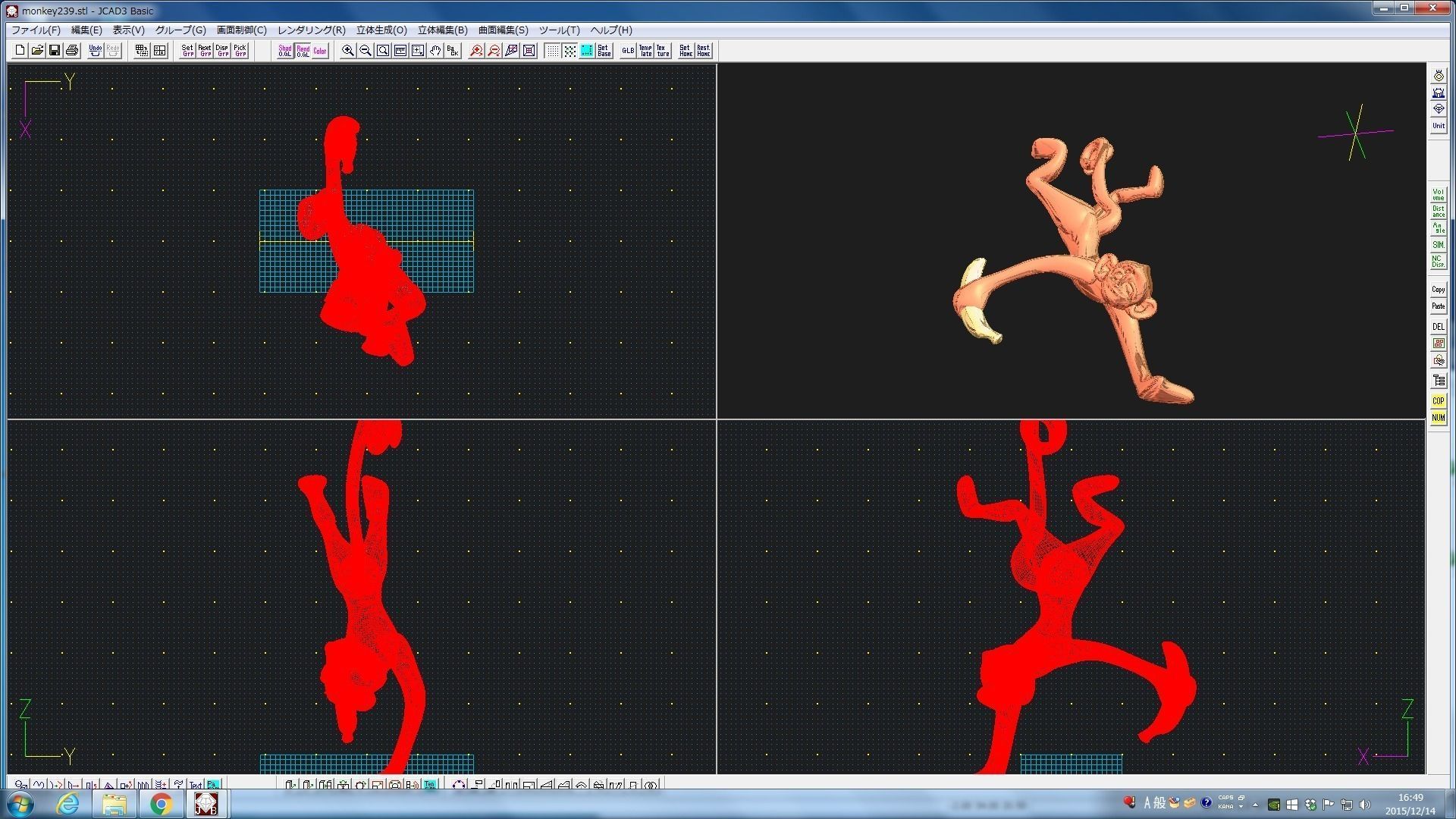The height and width of the screenshot is (819, 1456).
Task: Click the Color palette toolbar button
Action: 320,51
